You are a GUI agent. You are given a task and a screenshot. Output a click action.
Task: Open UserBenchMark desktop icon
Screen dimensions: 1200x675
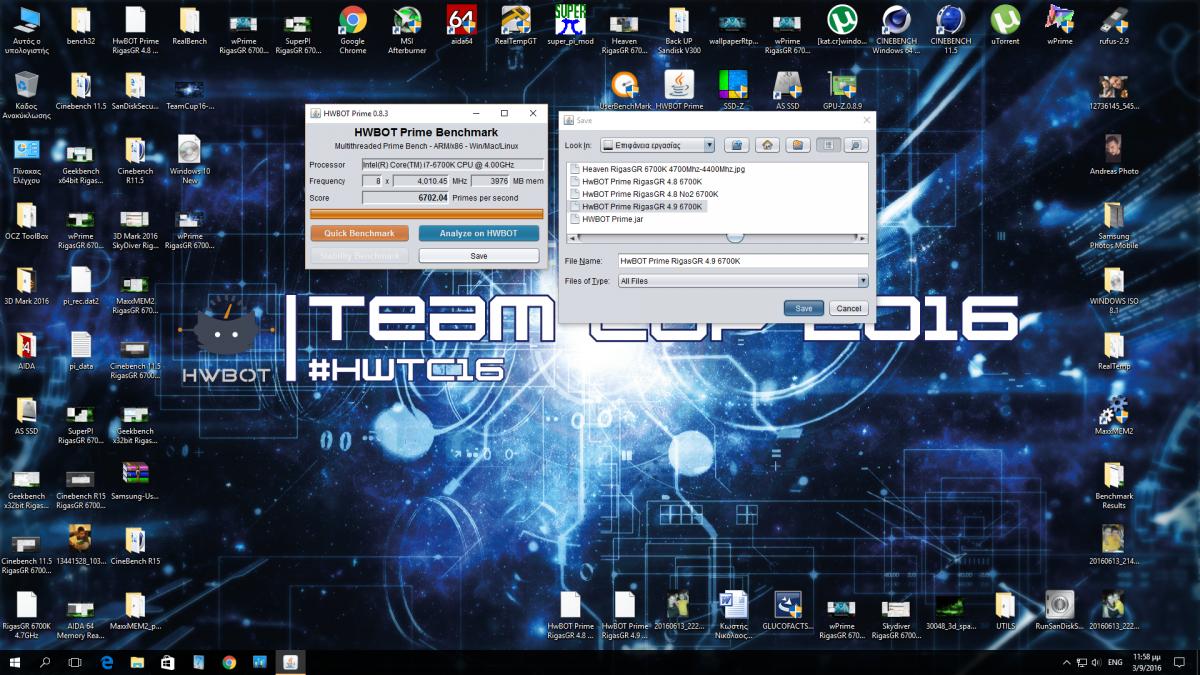625,90
